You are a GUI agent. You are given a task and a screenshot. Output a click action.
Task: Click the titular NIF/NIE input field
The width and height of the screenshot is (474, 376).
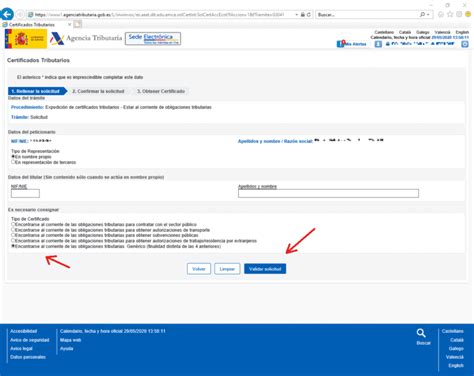[25, 193]
